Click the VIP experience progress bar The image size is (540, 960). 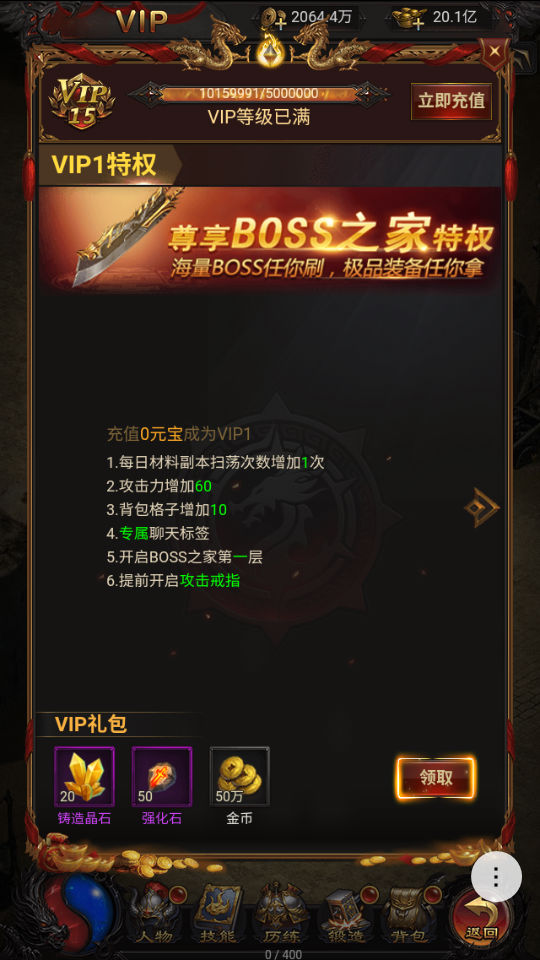(258, 94)
